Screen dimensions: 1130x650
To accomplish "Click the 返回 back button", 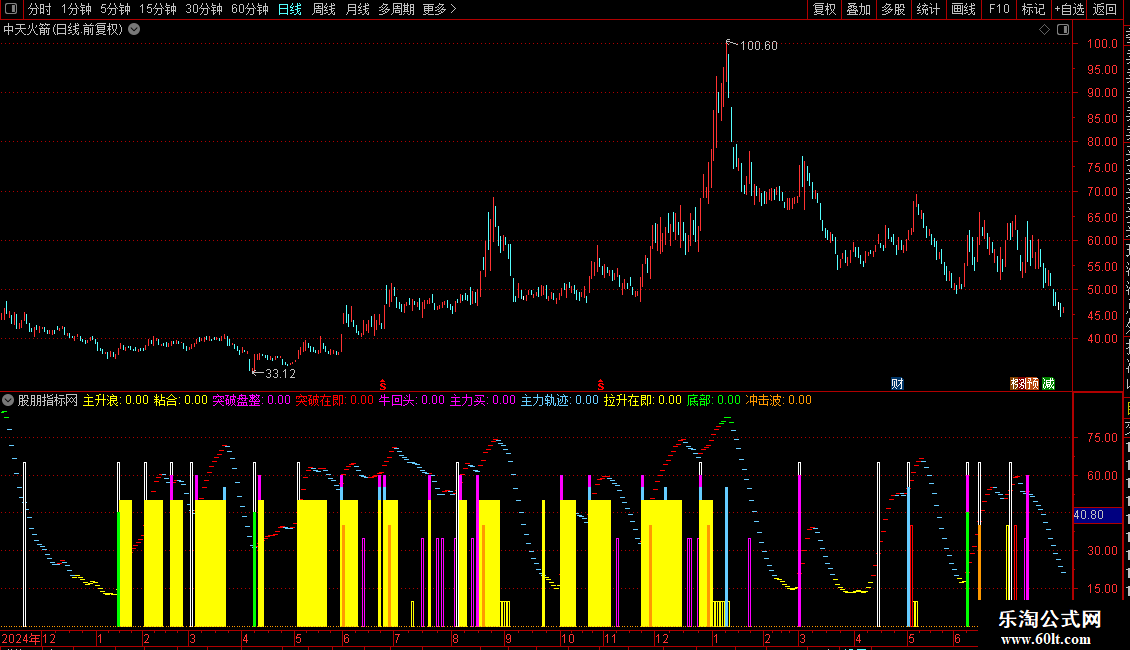I will tap(1105, 9).
